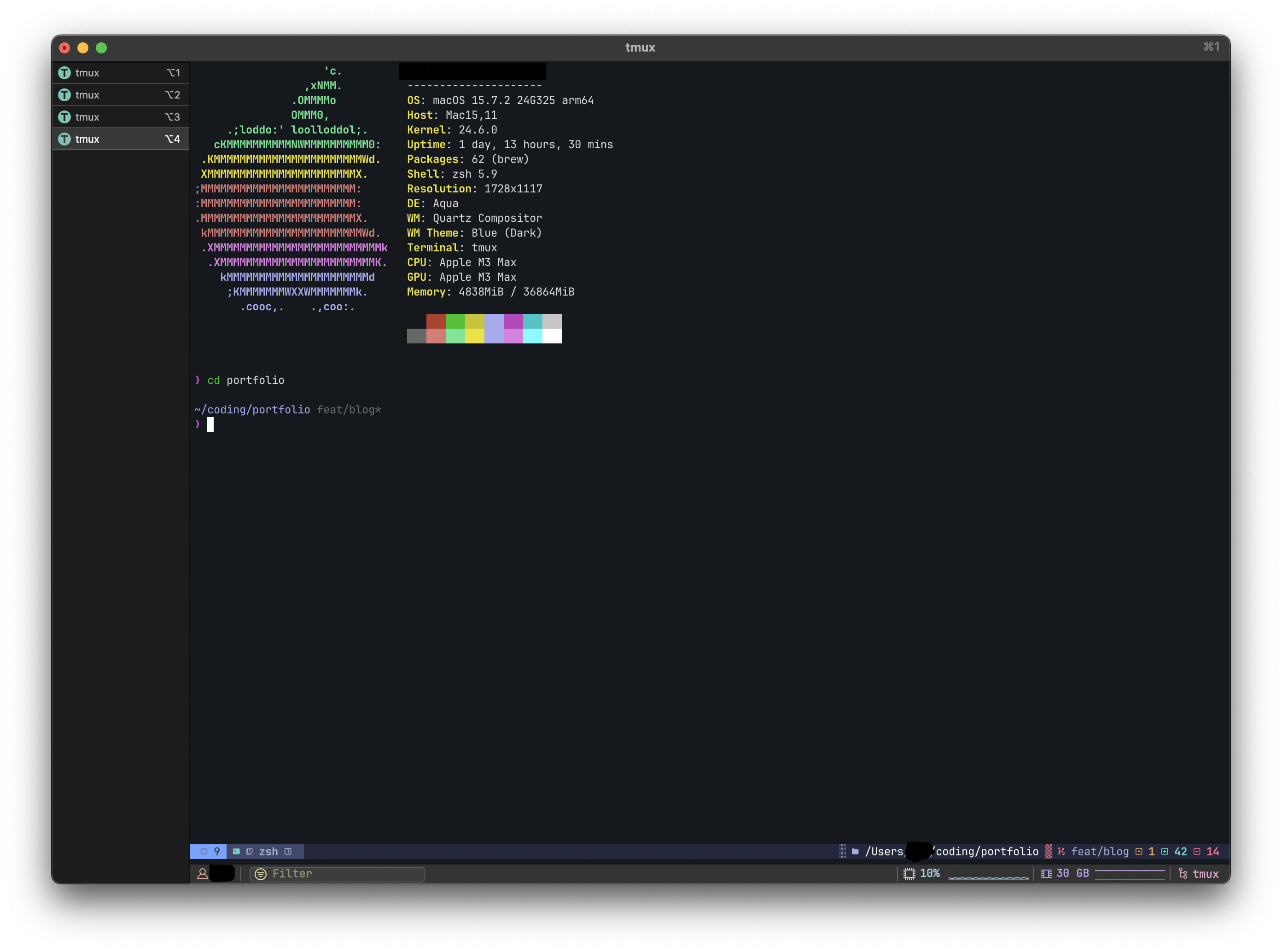
Task: Click the job tree icon beside tmux status
Action: click(1183, 874)
